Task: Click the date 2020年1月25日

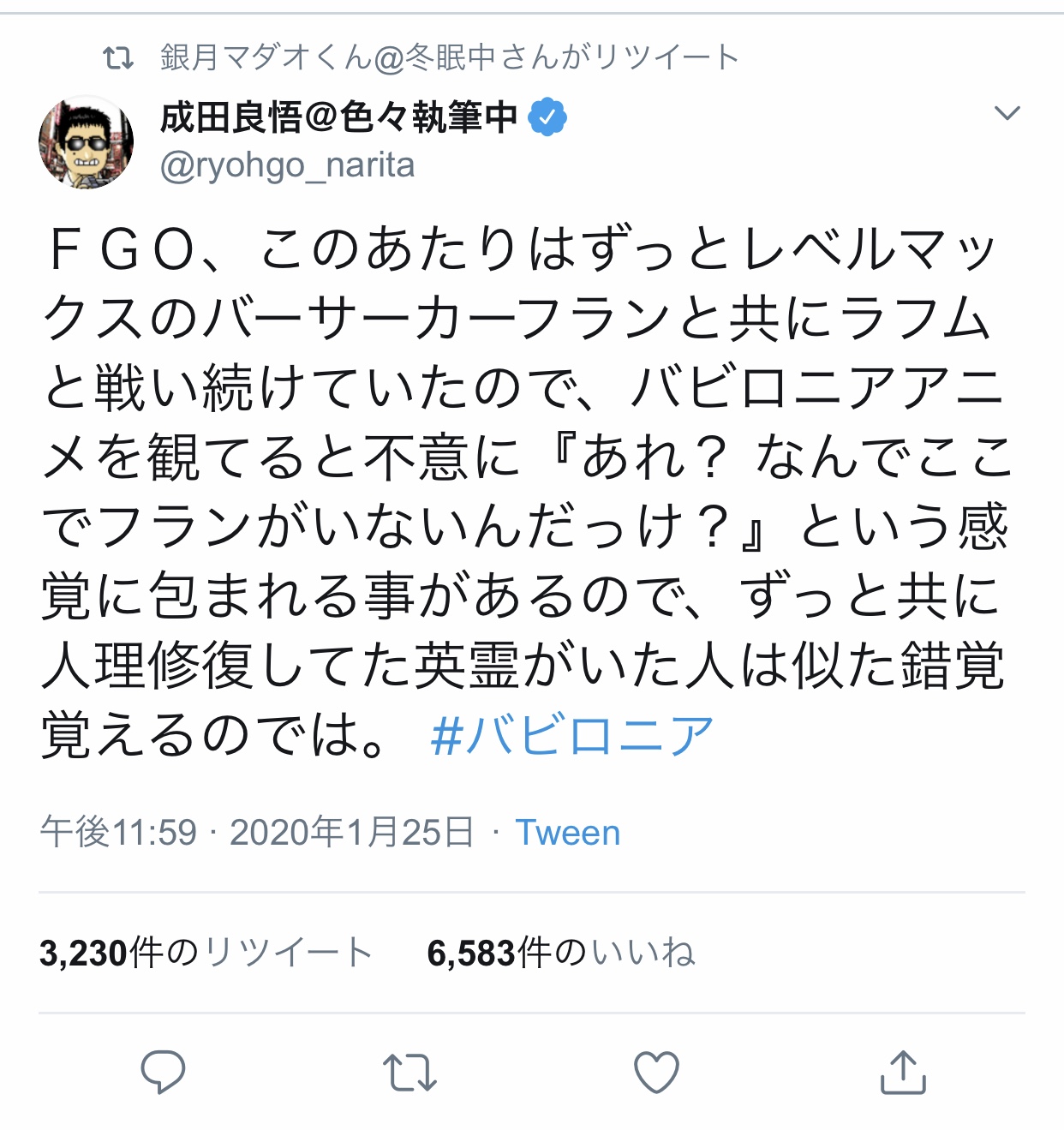Action: [x=351, y=833]
